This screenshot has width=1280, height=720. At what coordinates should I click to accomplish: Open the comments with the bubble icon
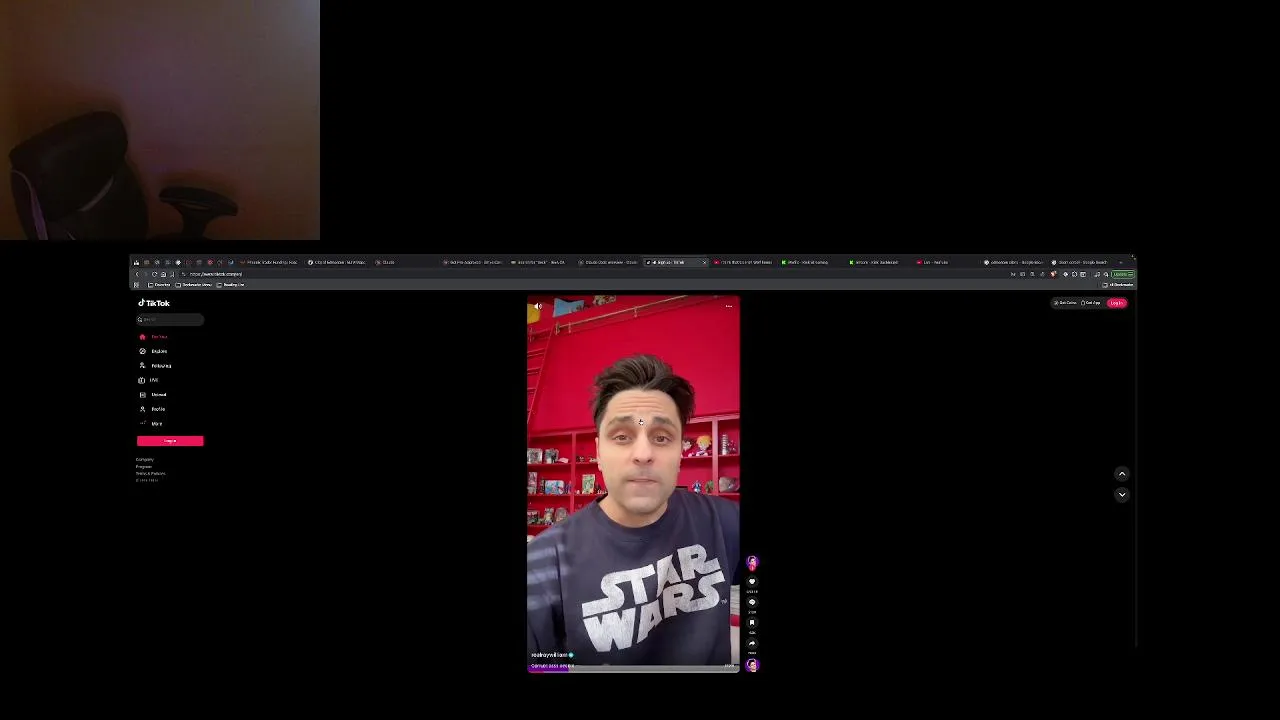752,602
